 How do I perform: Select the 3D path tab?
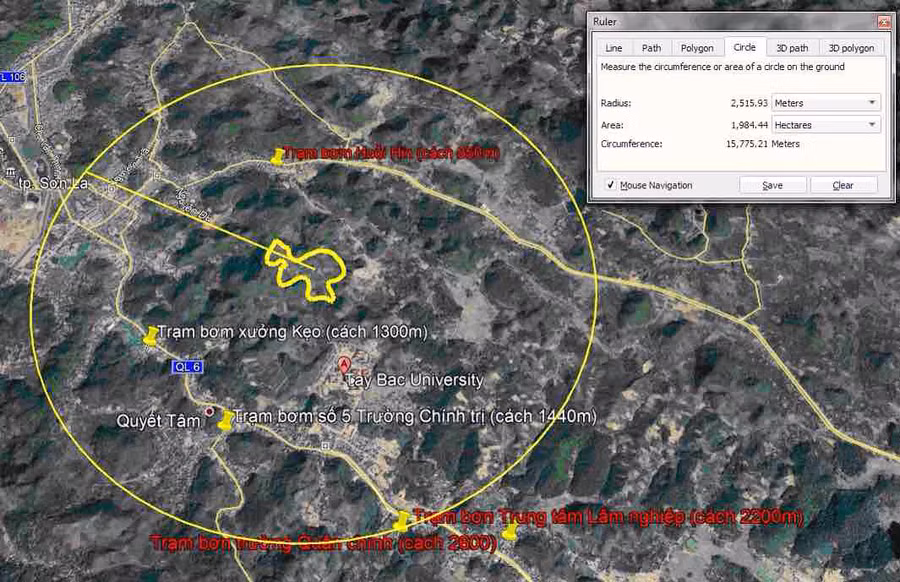(792, 48)
